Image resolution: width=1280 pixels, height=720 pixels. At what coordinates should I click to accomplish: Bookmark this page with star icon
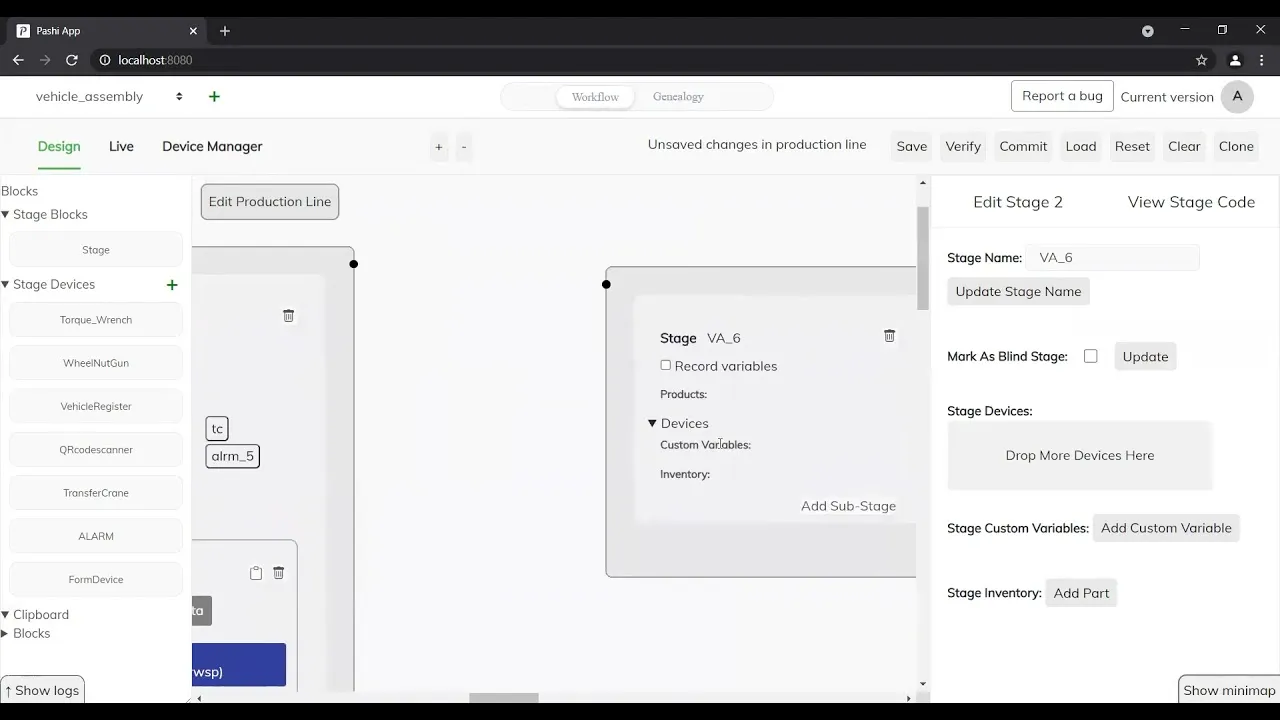pos(1202,60)
